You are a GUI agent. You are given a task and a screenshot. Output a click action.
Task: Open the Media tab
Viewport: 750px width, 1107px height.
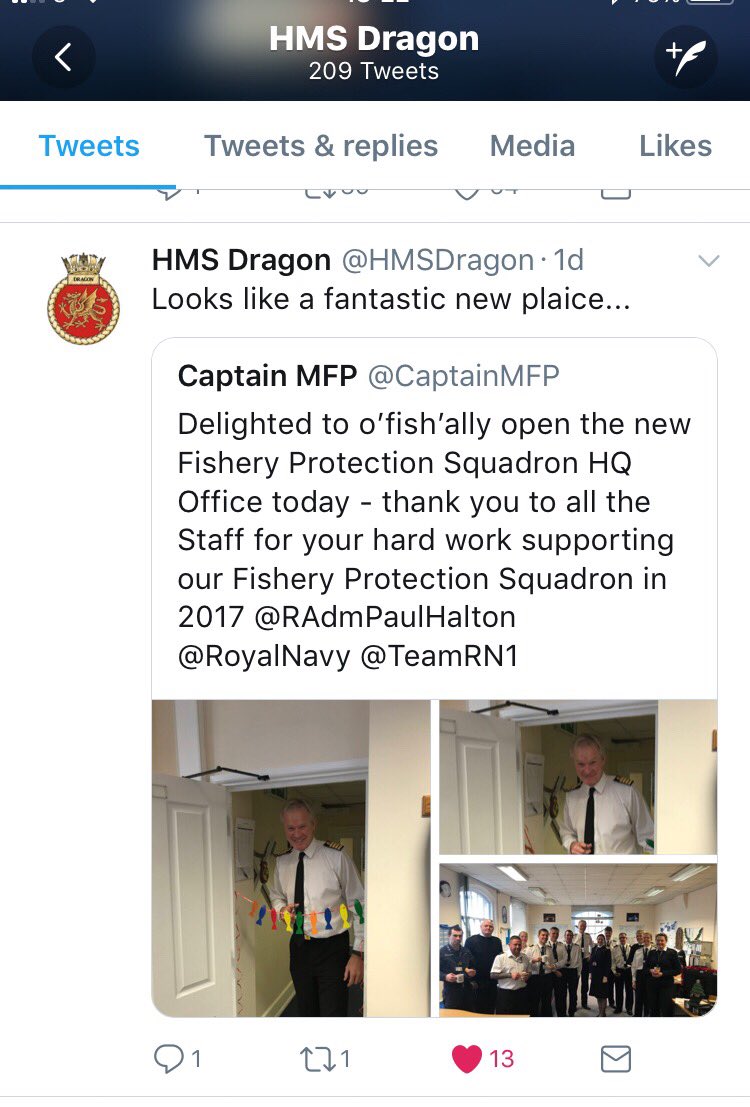(532, 146)
